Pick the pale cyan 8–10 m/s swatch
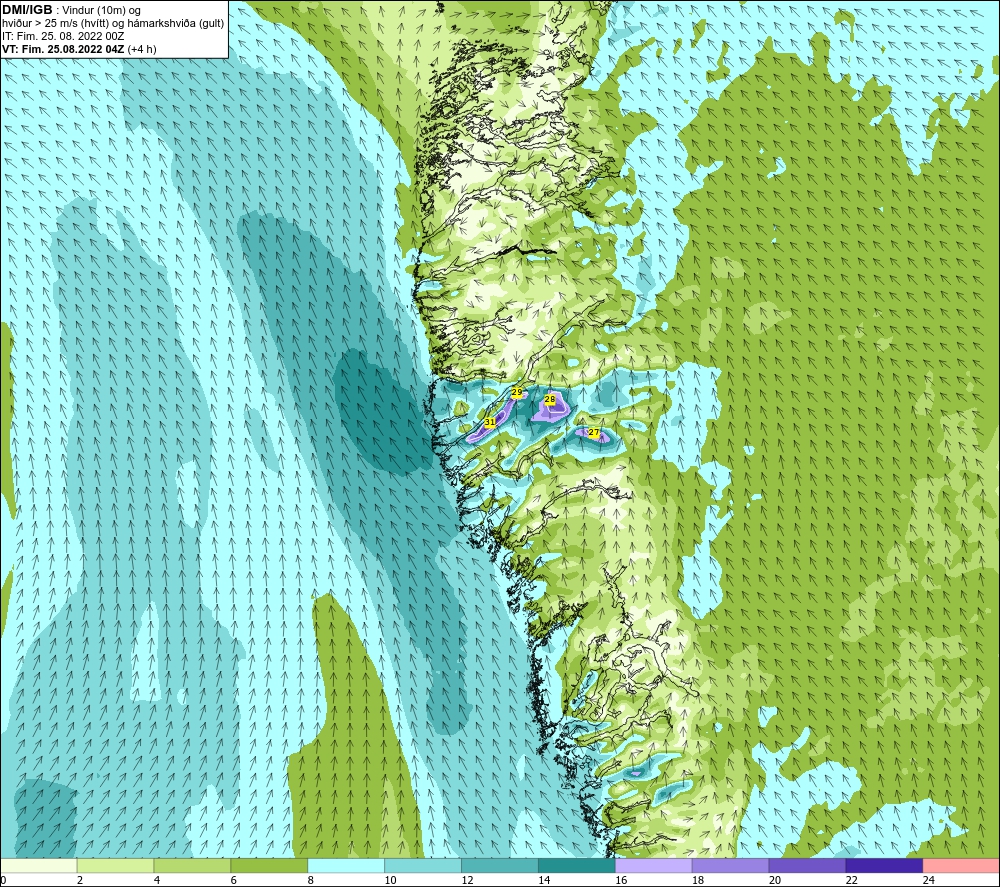1000x887 pixels. (346, 865)
